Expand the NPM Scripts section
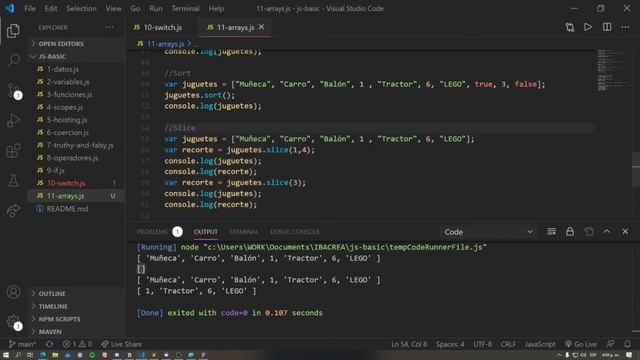Screen dimensions: 640x360 coord(76,319)
